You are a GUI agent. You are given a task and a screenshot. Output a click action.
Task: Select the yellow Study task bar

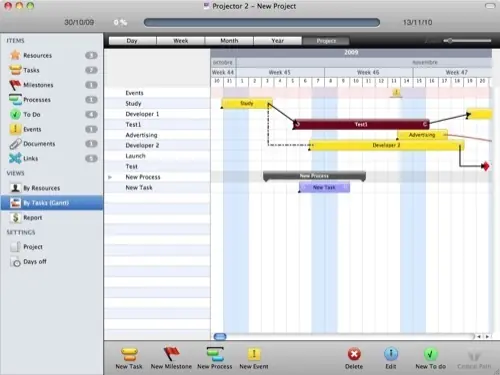pyautogui.click(x=247, y=103)
